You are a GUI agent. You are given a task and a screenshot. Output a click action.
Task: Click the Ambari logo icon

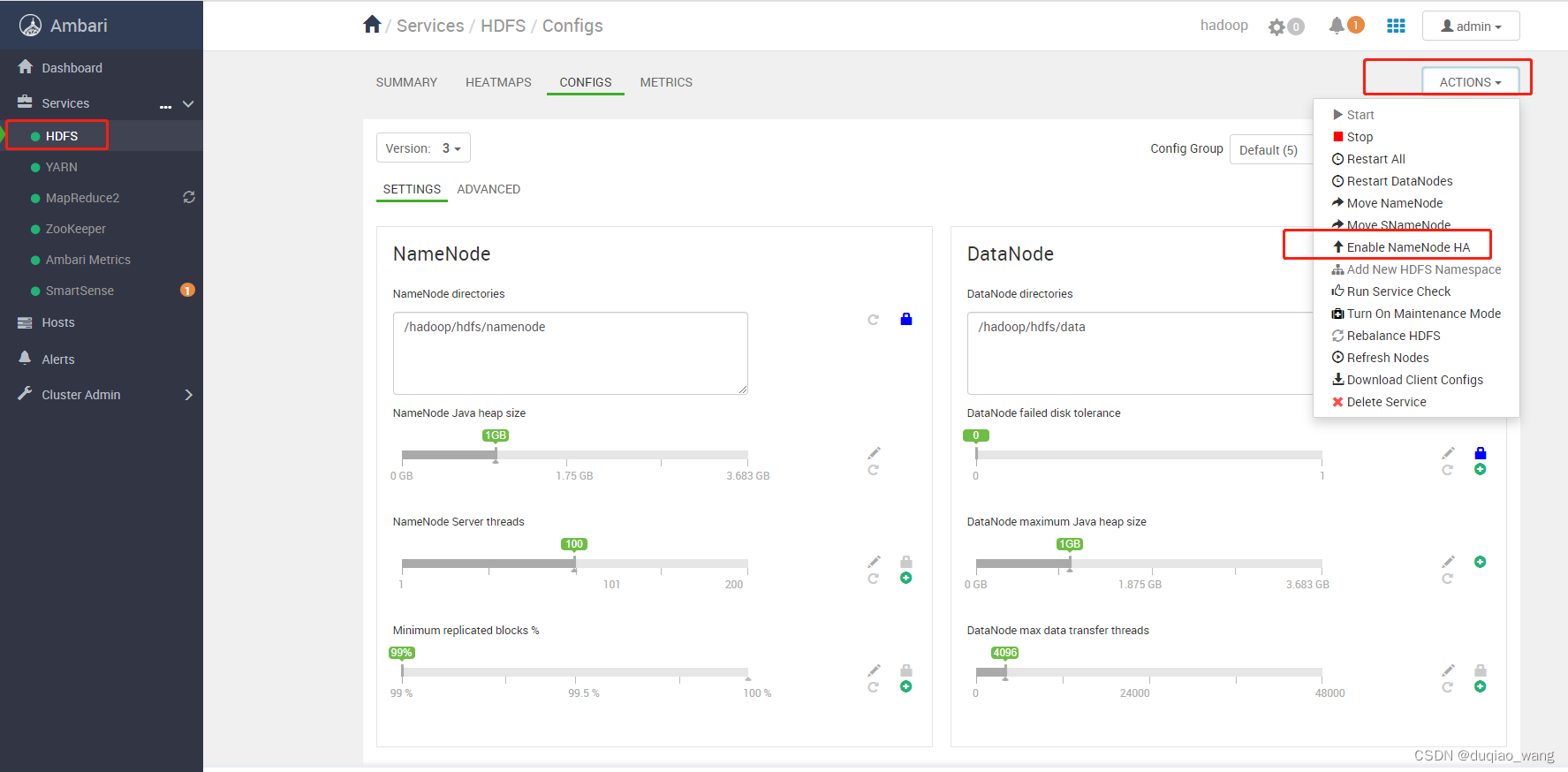pos(30,26)
